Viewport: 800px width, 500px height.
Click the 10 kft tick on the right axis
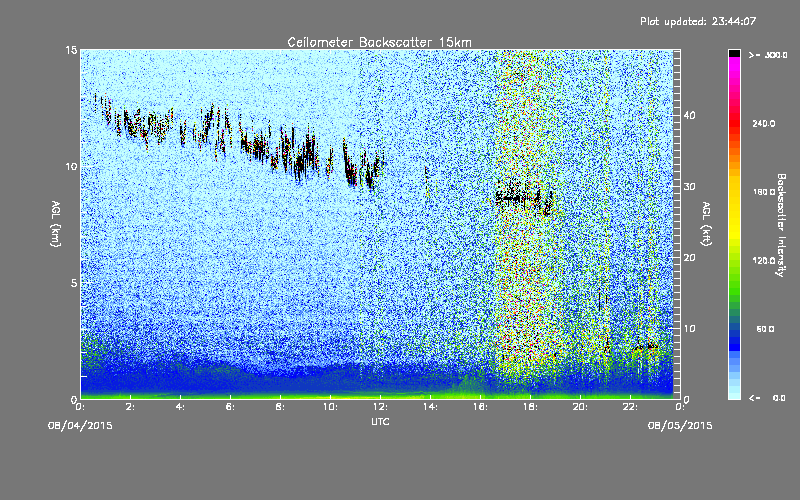click(x=689, y=328)
